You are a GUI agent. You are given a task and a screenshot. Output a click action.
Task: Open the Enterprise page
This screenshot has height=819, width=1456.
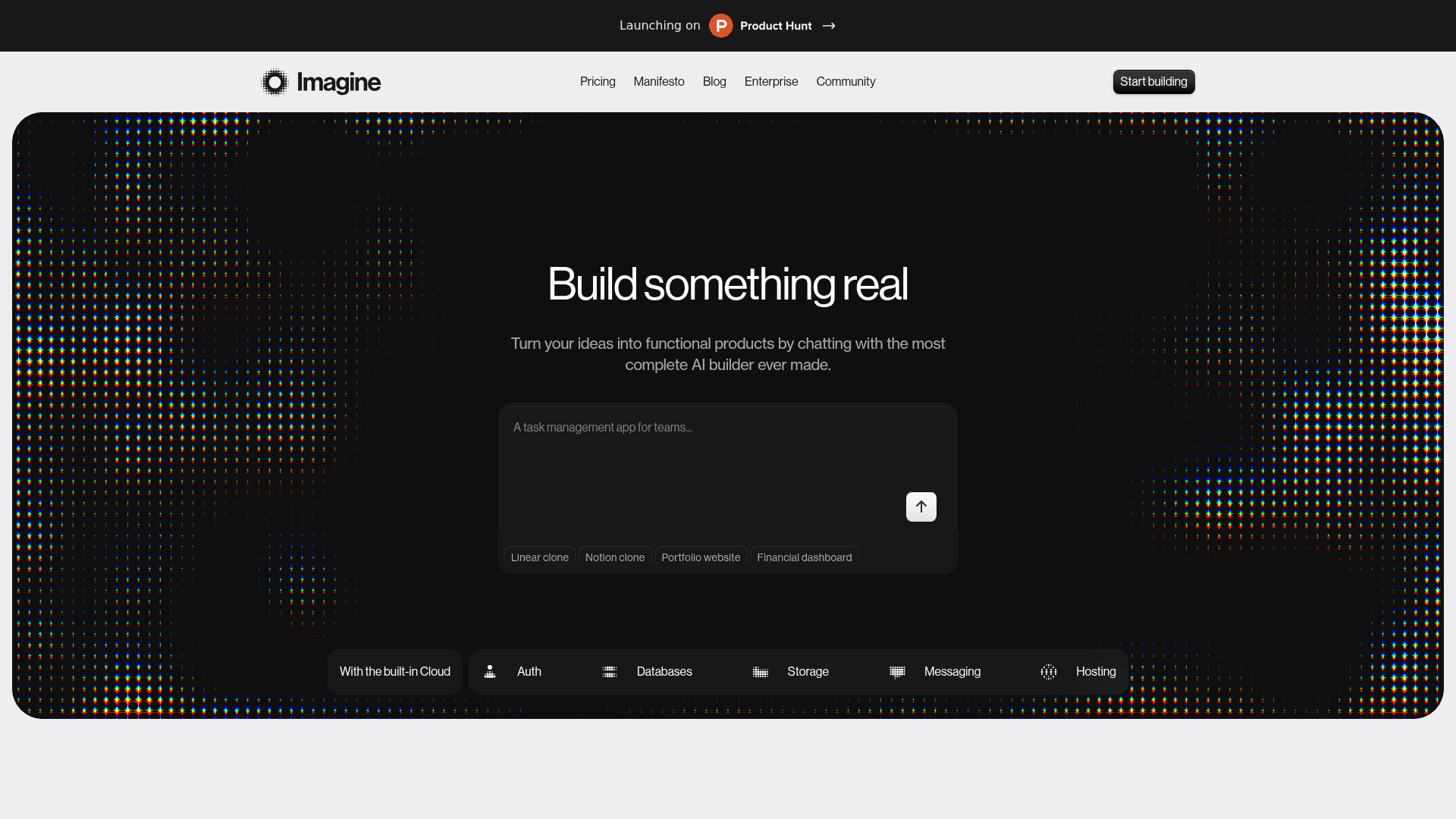pyautogui.click(x=771, y=82)
